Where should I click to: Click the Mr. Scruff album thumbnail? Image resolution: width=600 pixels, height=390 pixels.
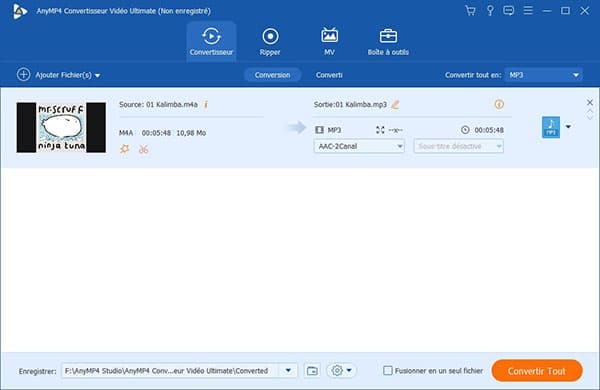coord(61,127)
